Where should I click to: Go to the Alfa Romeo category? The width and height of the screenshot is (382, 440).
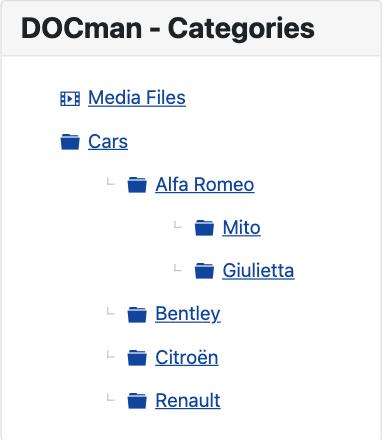tap(205, 184)
